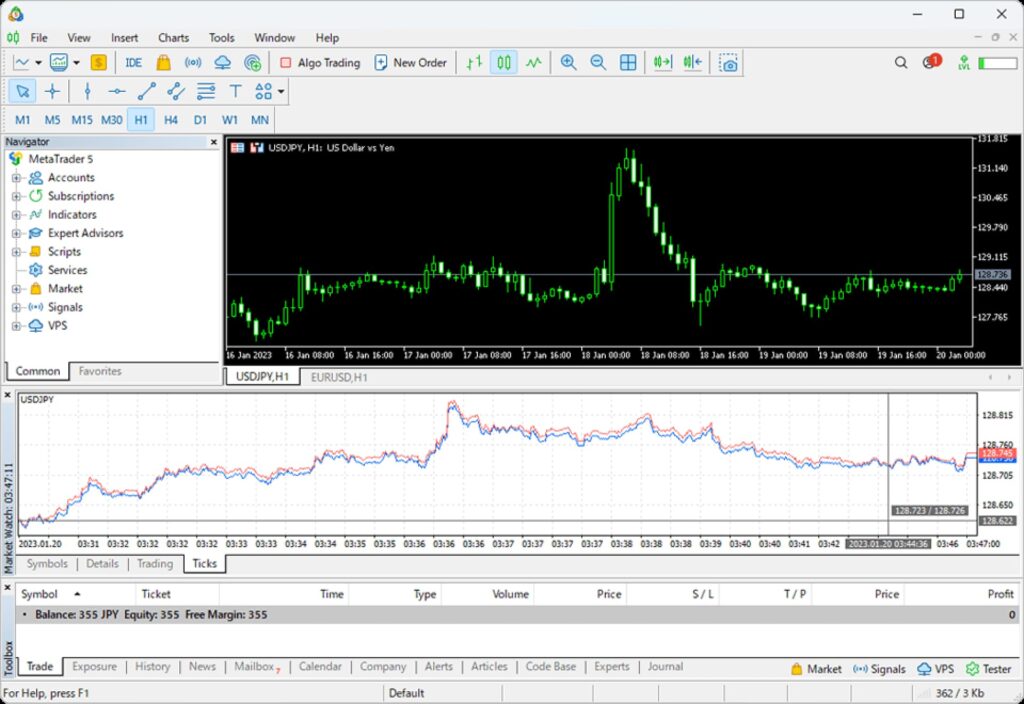Expand the Subscriptions tree node
This screenshot has width=1024, height=704.
pos(16,196)
